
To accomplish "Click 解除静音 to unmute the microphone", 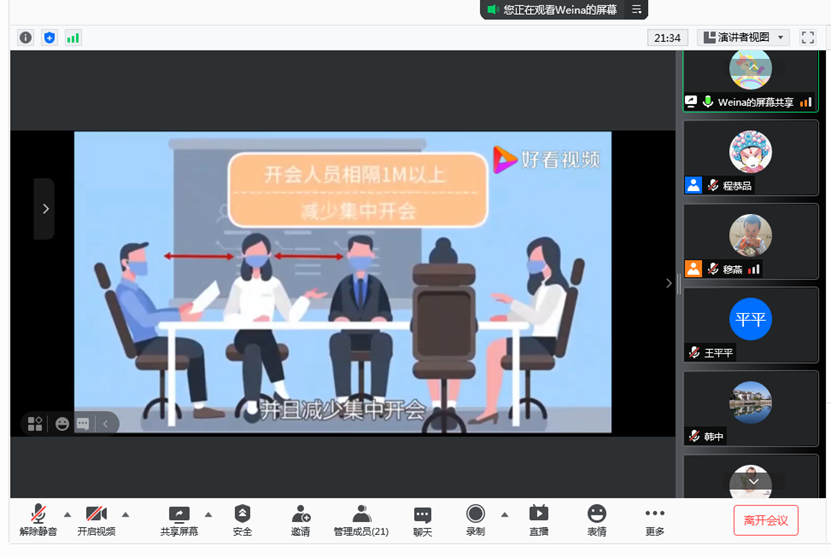I will [38, 520].
